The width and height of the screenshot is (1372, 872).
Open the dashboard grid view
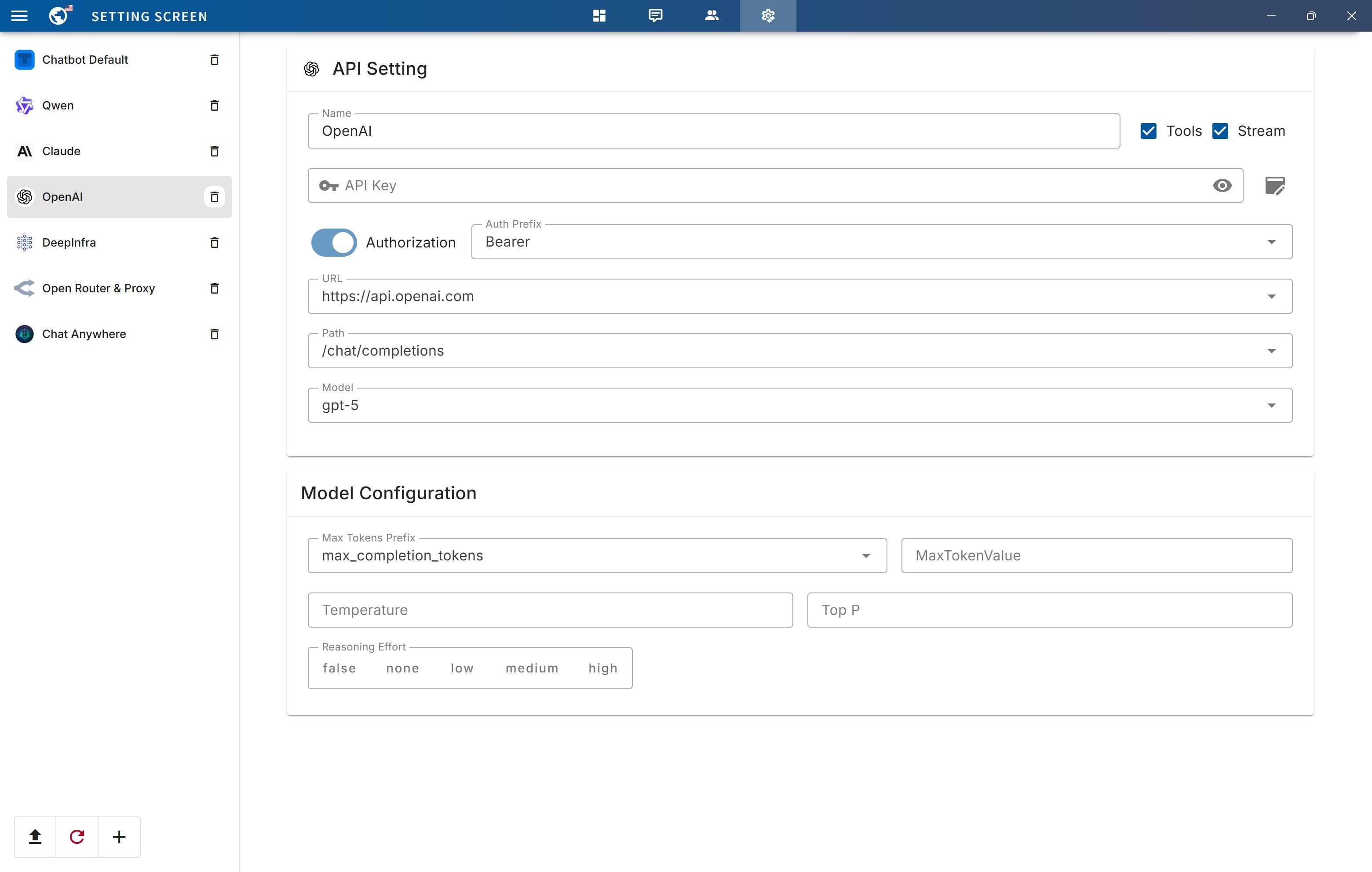pos(599,16)
